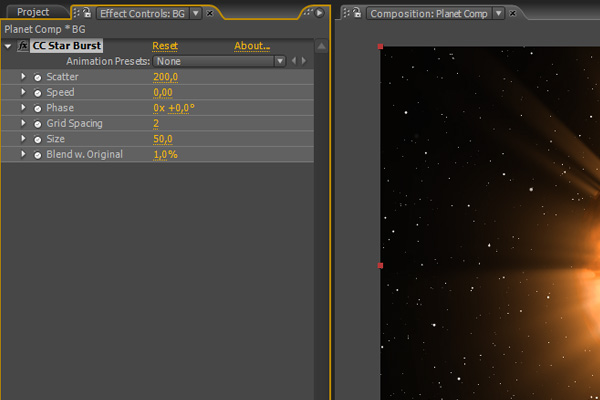Select the Effect Controls: BG tab
Image resolution: width=600 pixels, height=400 pixels.
point(142,14)
